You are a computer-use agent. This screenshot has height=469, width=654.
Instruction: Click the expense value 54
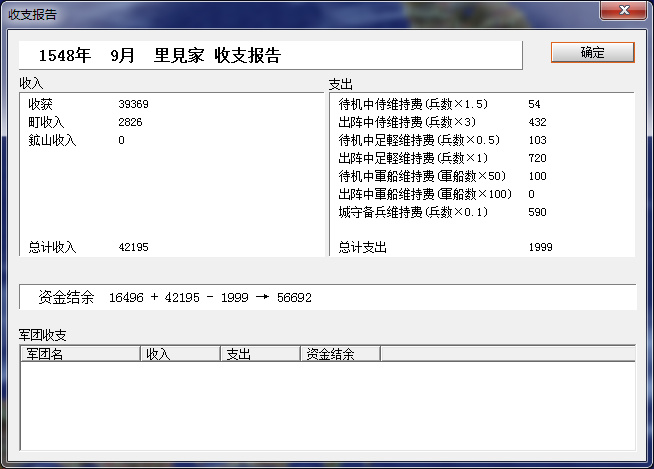pyautogui.click(x=534, y=104)
